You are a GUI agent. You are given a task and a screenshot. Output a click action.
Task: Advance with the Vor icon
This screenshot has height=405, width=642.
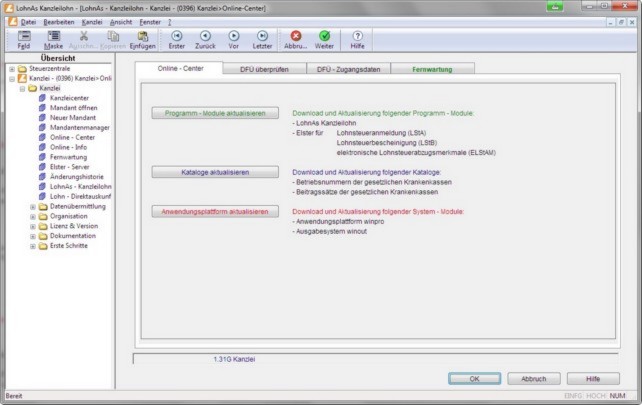(233, 40)
